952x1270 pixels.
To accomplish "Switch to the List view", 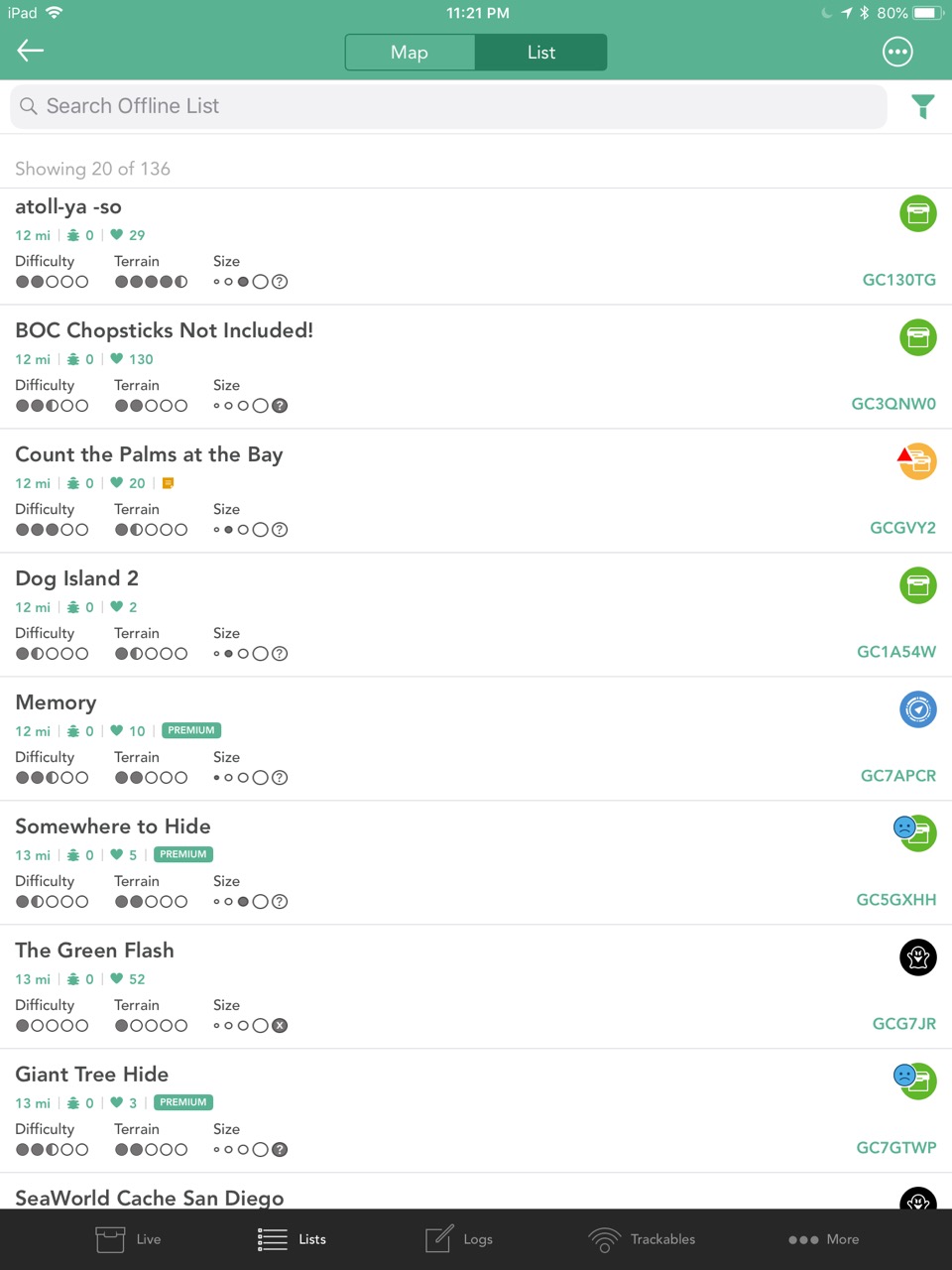I will point(541,53).
